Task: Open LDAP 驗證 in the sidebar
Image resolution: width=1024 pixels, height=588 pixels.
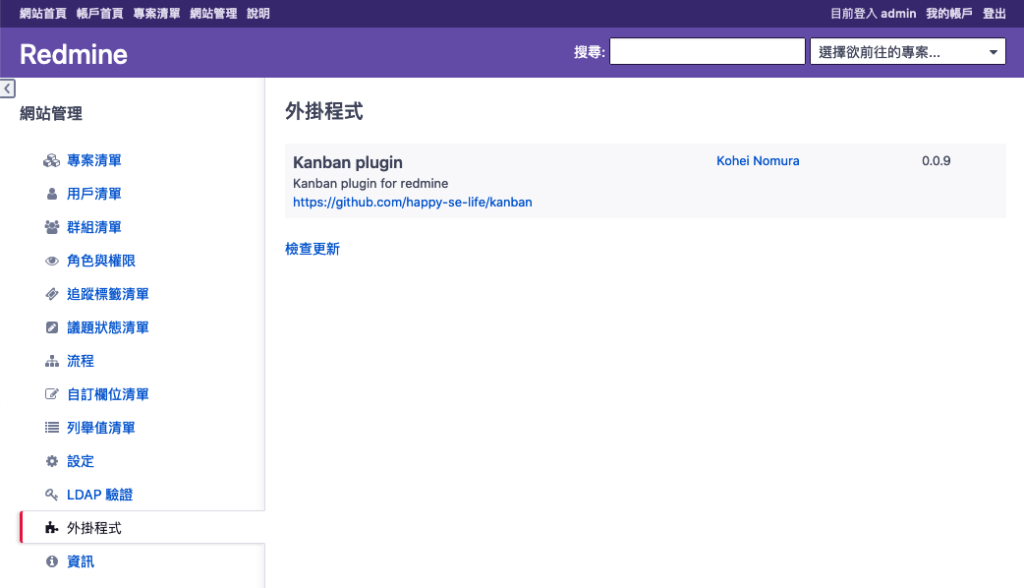Action: tap(99, 495)
